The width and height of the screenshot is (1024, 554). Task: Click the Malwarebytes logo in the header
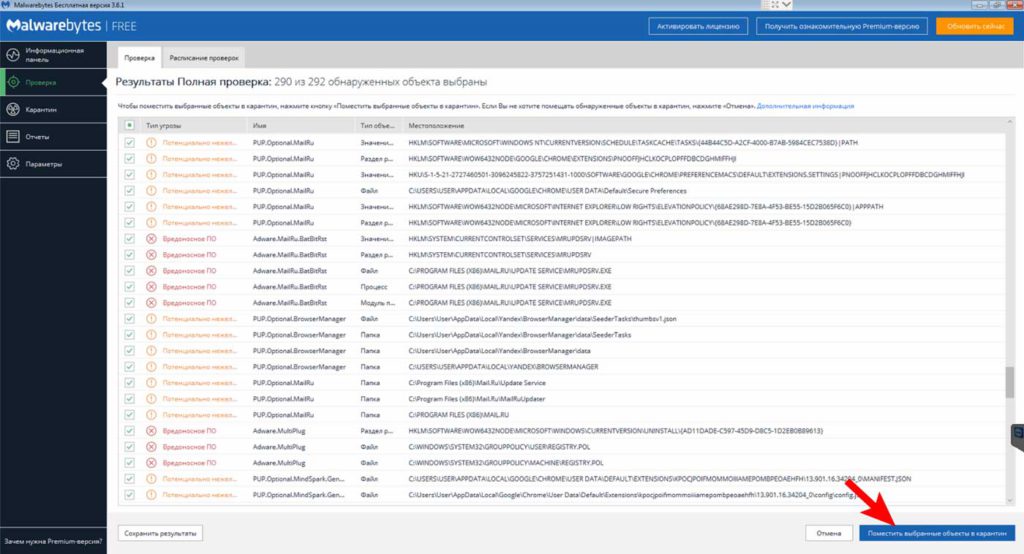[54, 26]
